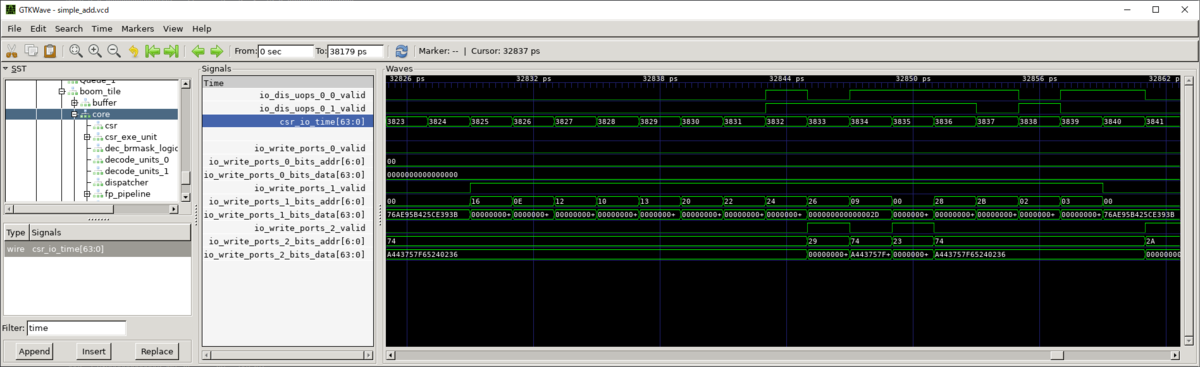
Task: Click the From time input field
Action: pyautogui.click(x=285, y=51)
